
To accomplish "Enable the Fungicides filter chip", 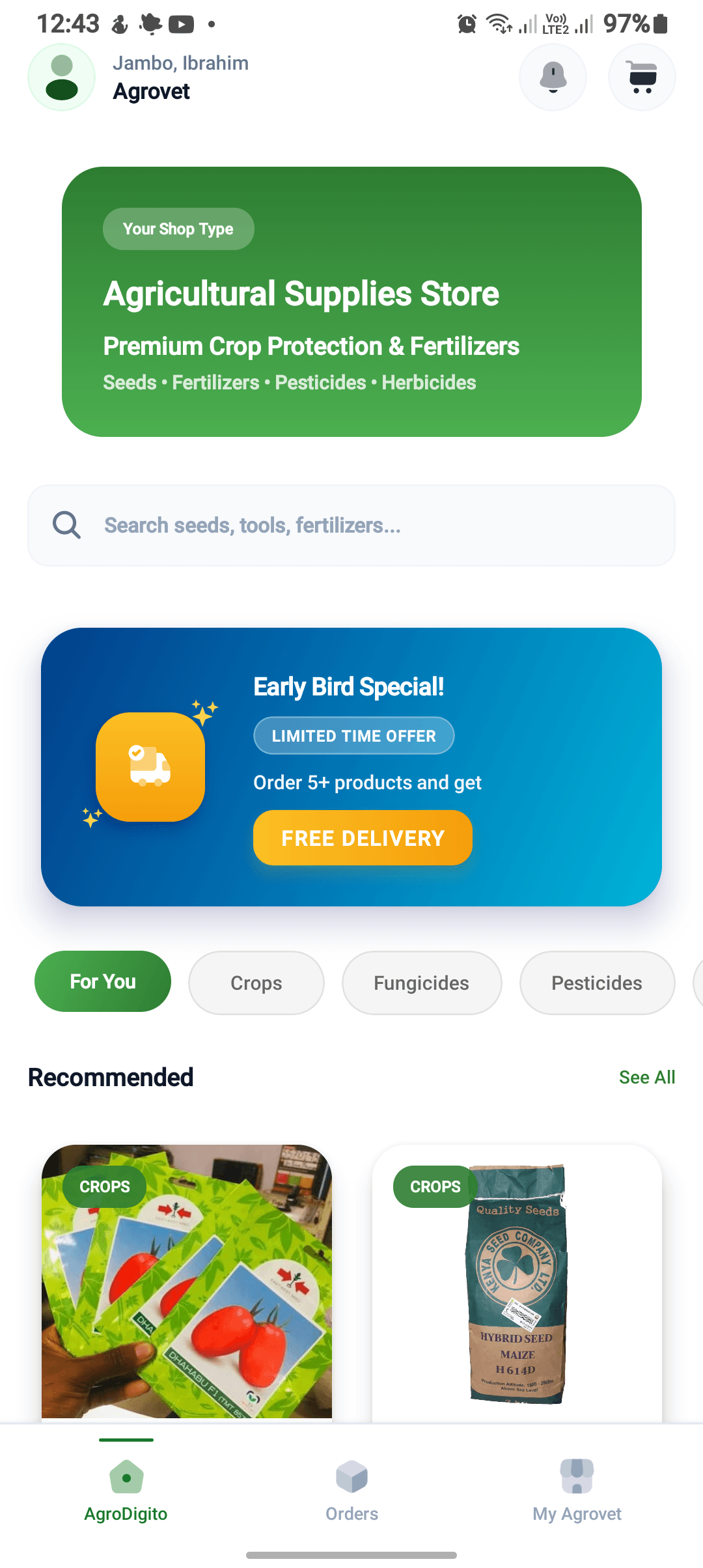I will coord(421,983).
